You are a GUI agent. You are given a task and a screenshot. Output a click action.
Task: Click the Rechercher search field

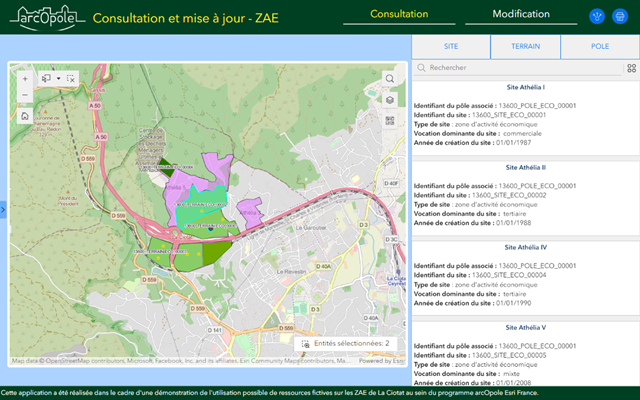pos(520,68)
